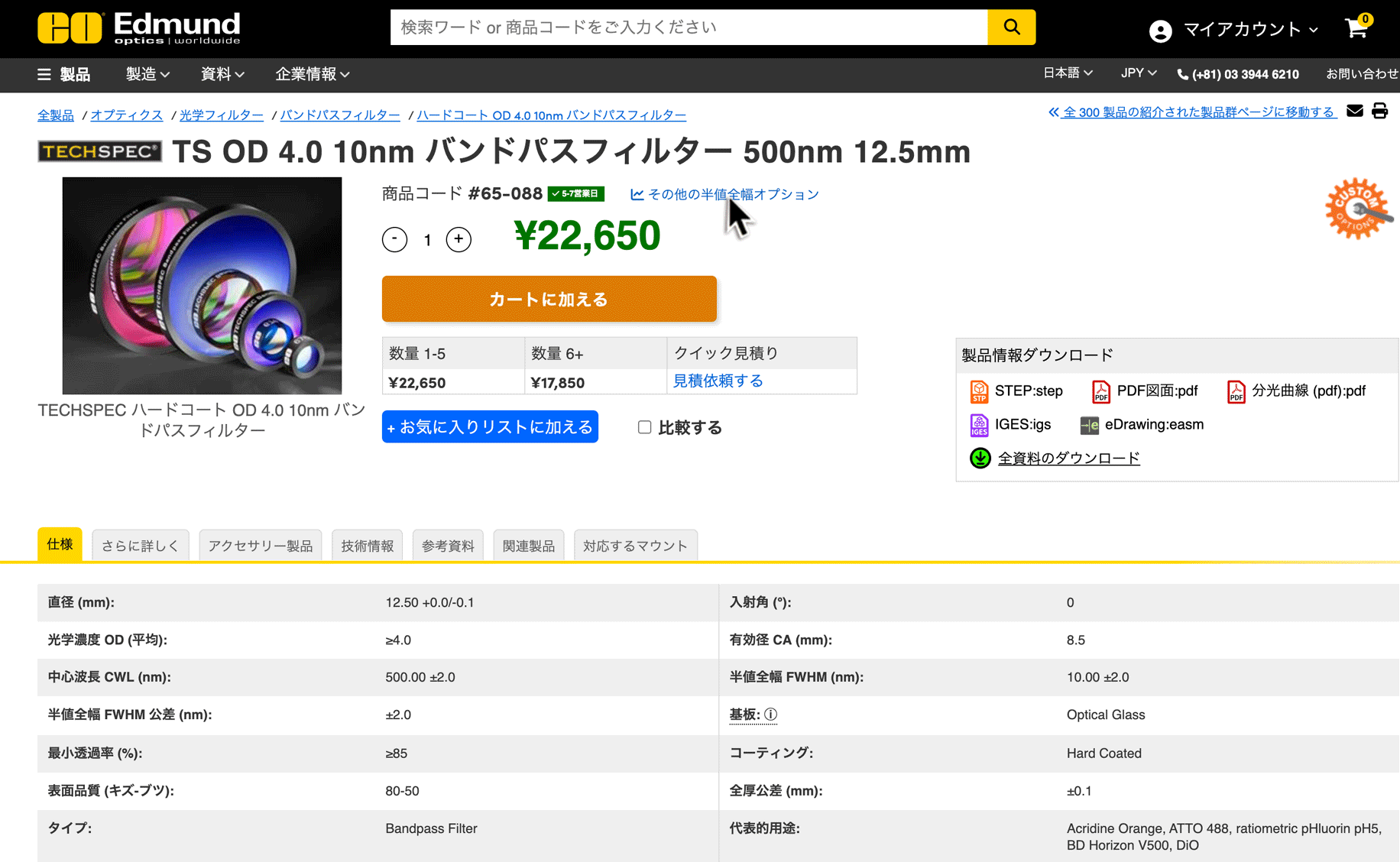Image resolution: width=1400 pixels, height=862 pixels.
Task: Click the カートに加える button
Action: (549, 299)
